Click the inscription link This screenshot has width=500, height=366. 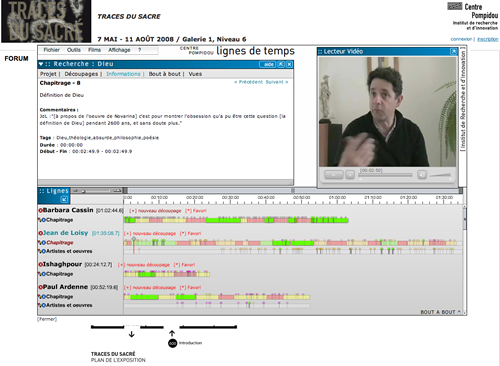point(488,39)
